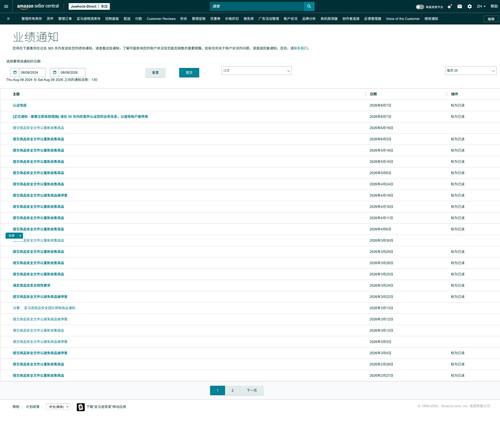This screenshot has width=500, height=422.
Task: Click the 帮助 link in the footer
Action: [16, 407]
